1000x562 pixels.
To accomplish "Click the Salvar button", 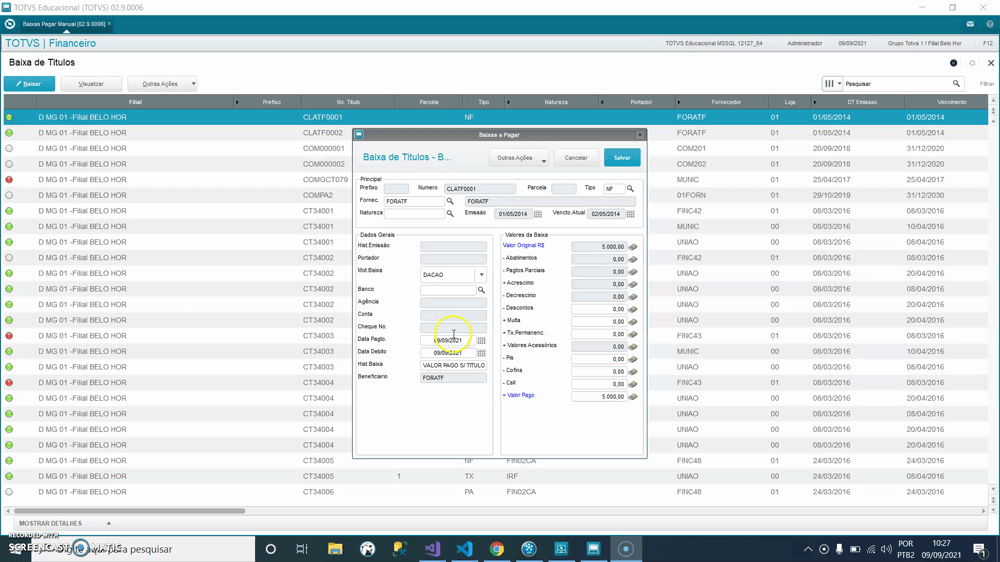I will click(x=622, y=158).
